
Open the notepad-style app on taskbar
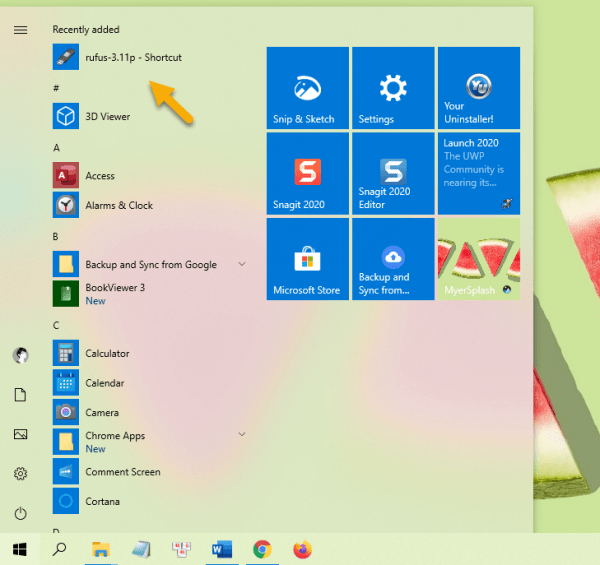pos(141,549)
